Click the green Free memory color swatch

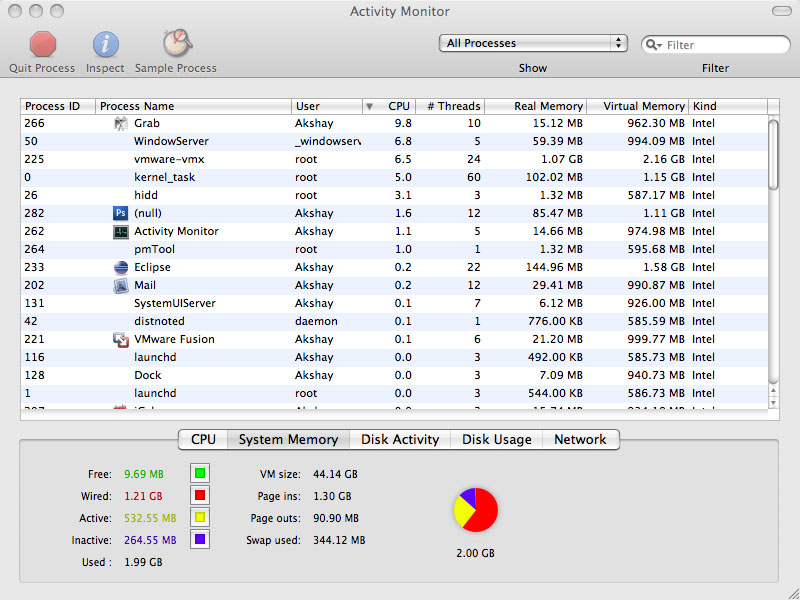point(200,473)
